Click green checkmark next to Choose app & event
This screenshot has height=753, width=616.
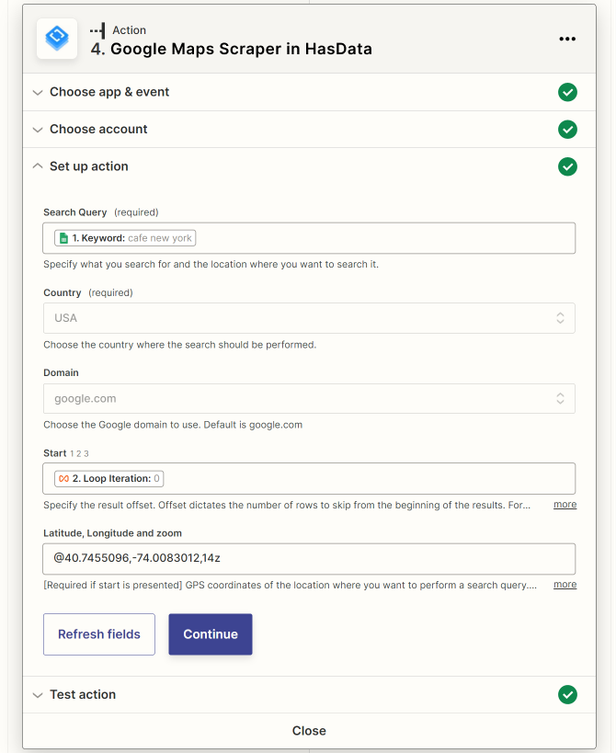coord(567,92)
